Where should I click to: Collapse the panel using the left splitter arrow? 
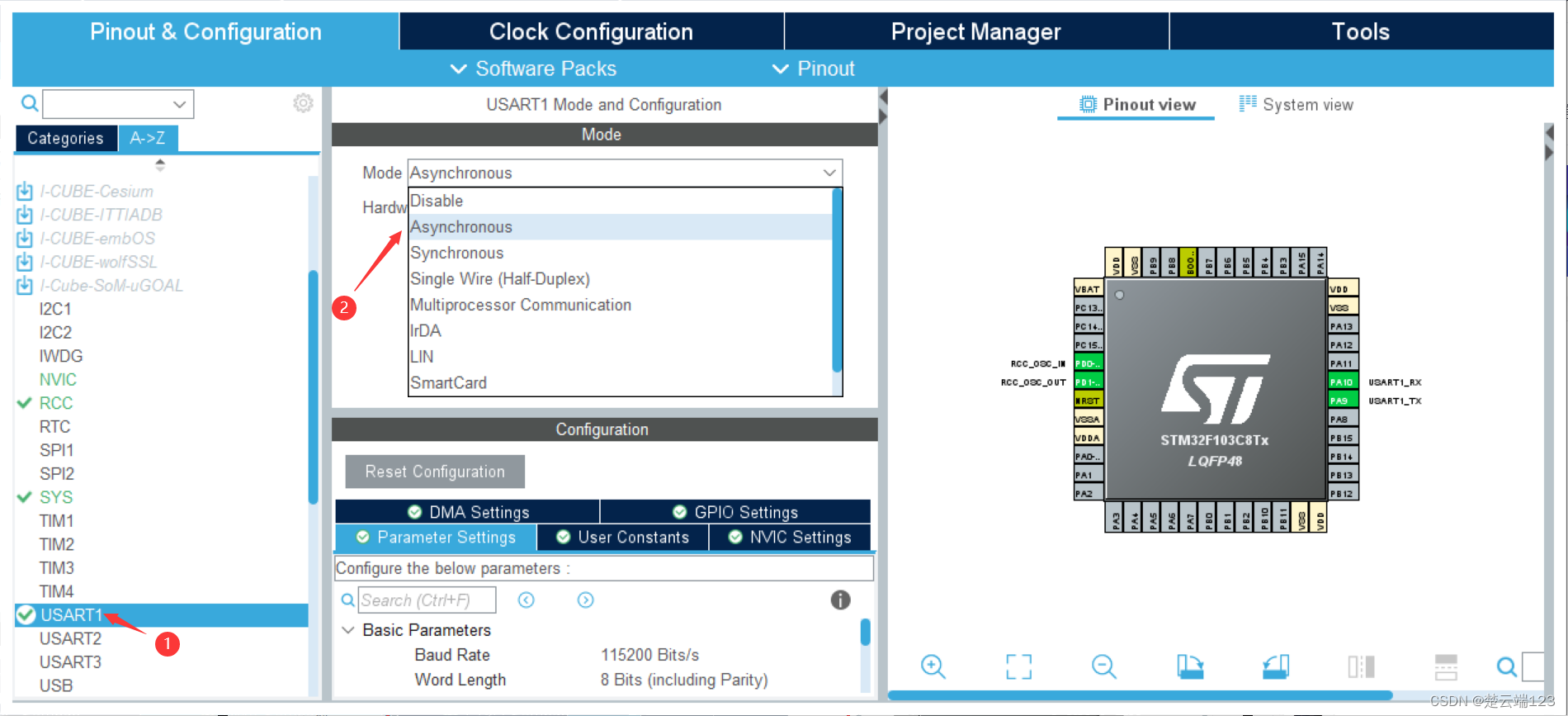[883, 97]
